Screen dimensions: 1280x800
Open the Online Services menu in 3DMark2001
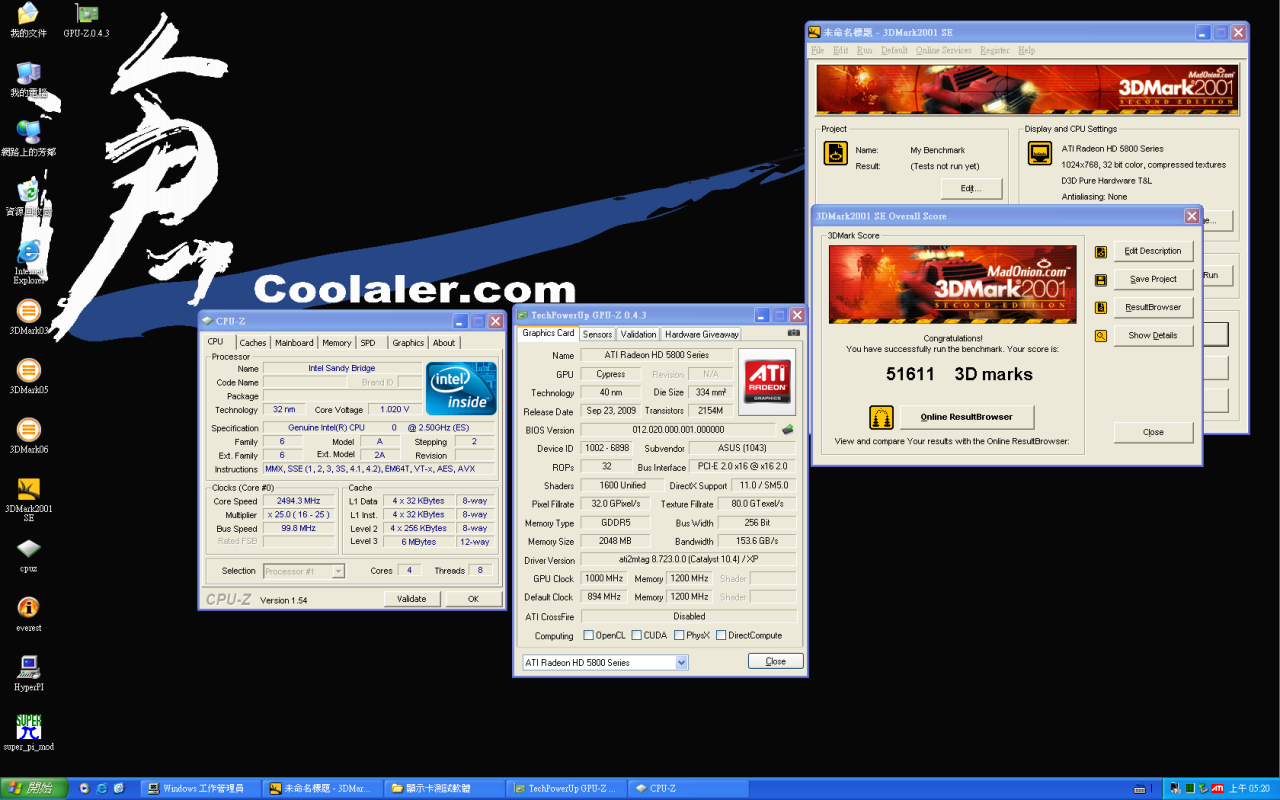944,50
